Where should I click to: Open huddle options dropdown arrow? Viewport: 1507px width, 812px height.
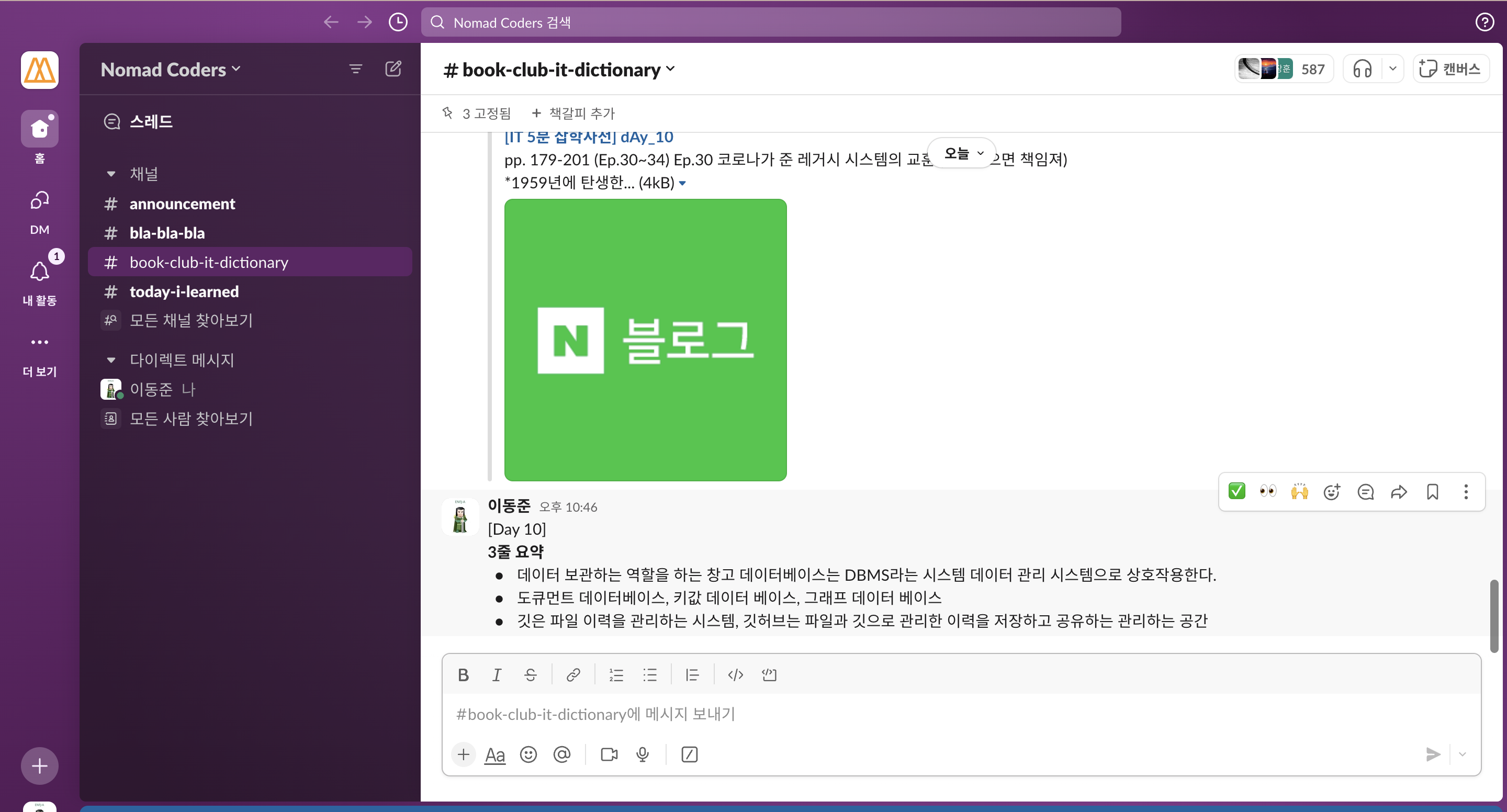pos(1392,69)
